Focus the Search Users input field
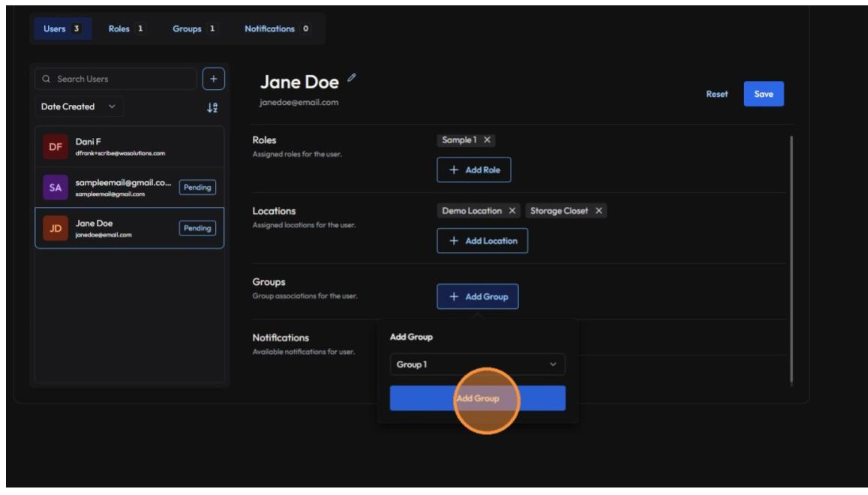This screenshot has width=868, height=495. click(116, 79)
